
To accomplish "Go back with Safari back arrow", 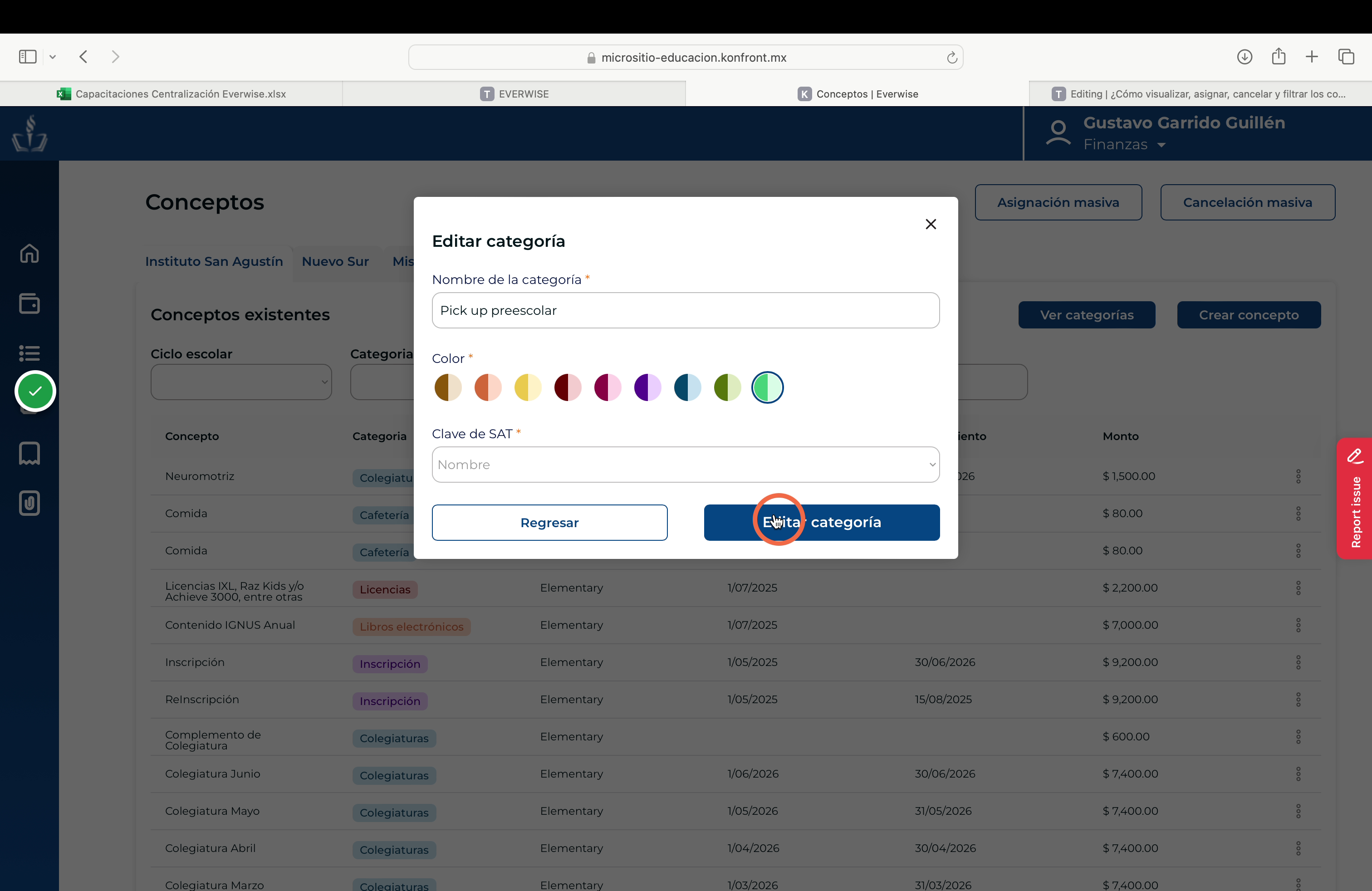I will (x=83, y=56).
